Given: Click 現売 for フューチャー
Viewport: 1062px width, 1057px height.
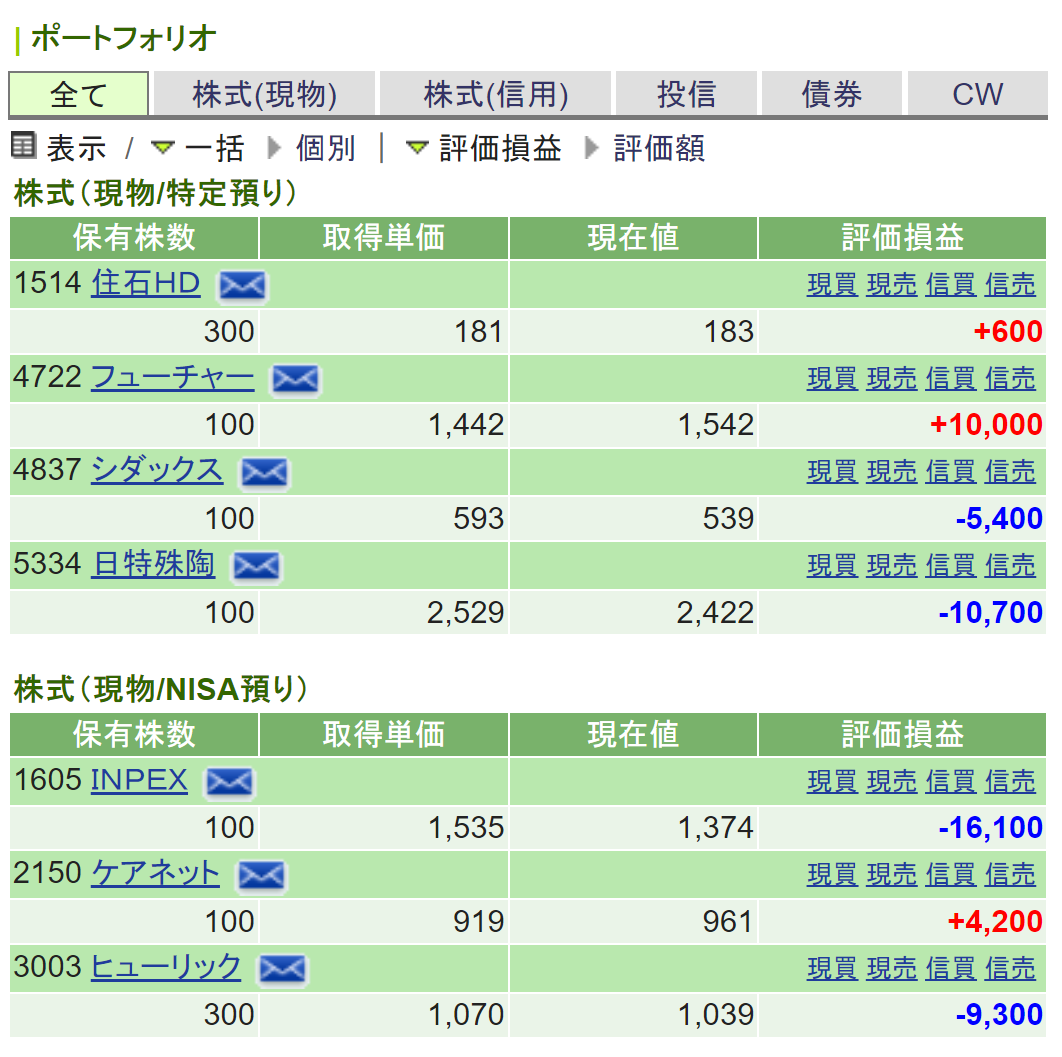Looking at the screenshot, I should pos(892,378).
